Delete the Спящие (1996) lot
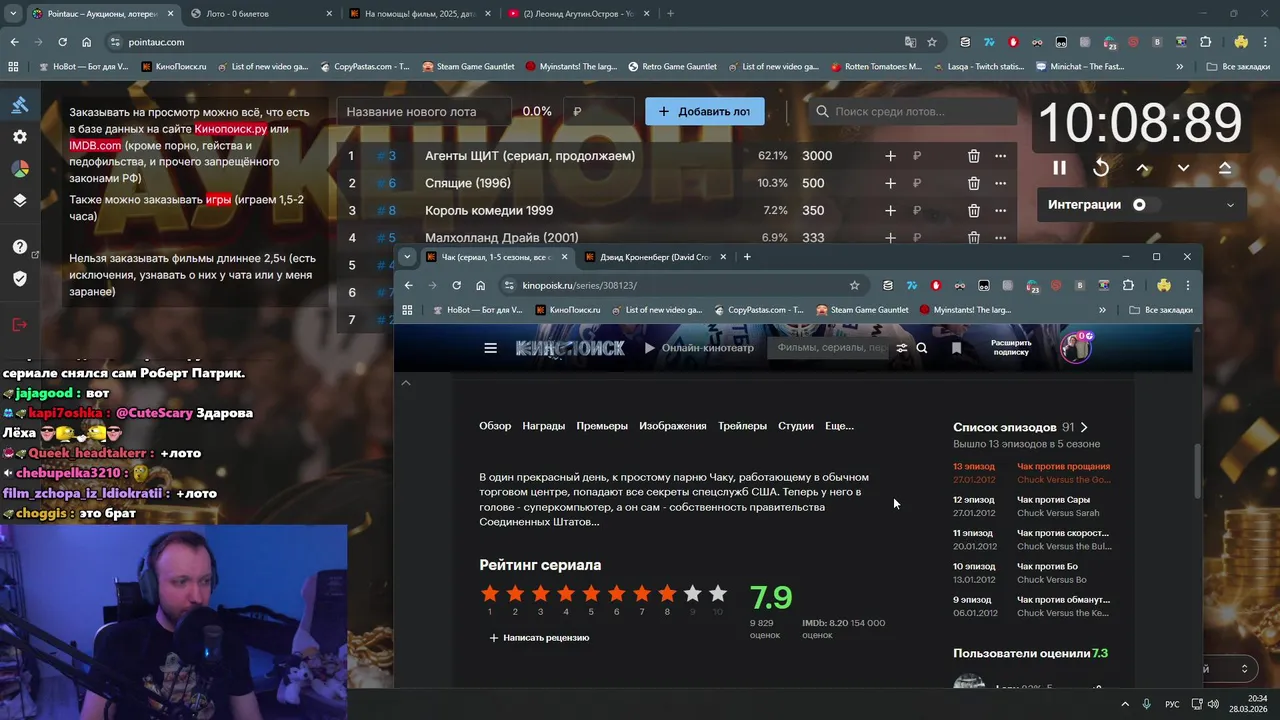The image size is (1280, 720). pyautogui.click(x=973, y=183)
